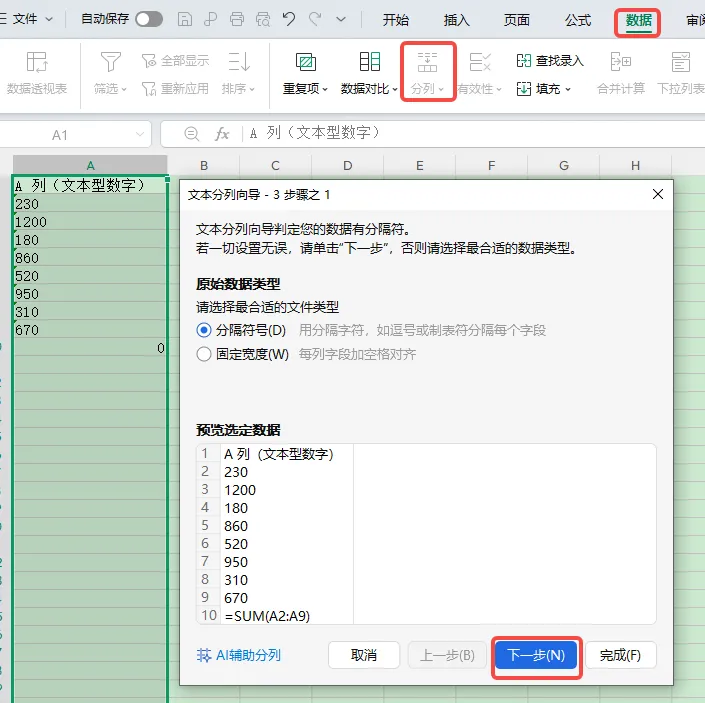Click the AI辅助分列 link
Image resolution: width=705 pixels, height=703 pixels.
pos(239,655)
